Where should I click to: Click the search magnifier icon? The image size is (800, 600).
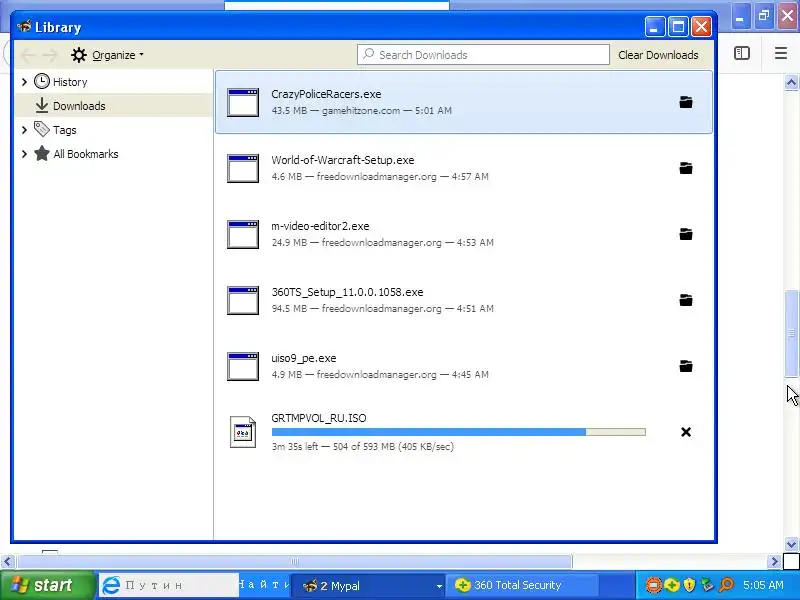pyautogui.click(x=368, y=54)
